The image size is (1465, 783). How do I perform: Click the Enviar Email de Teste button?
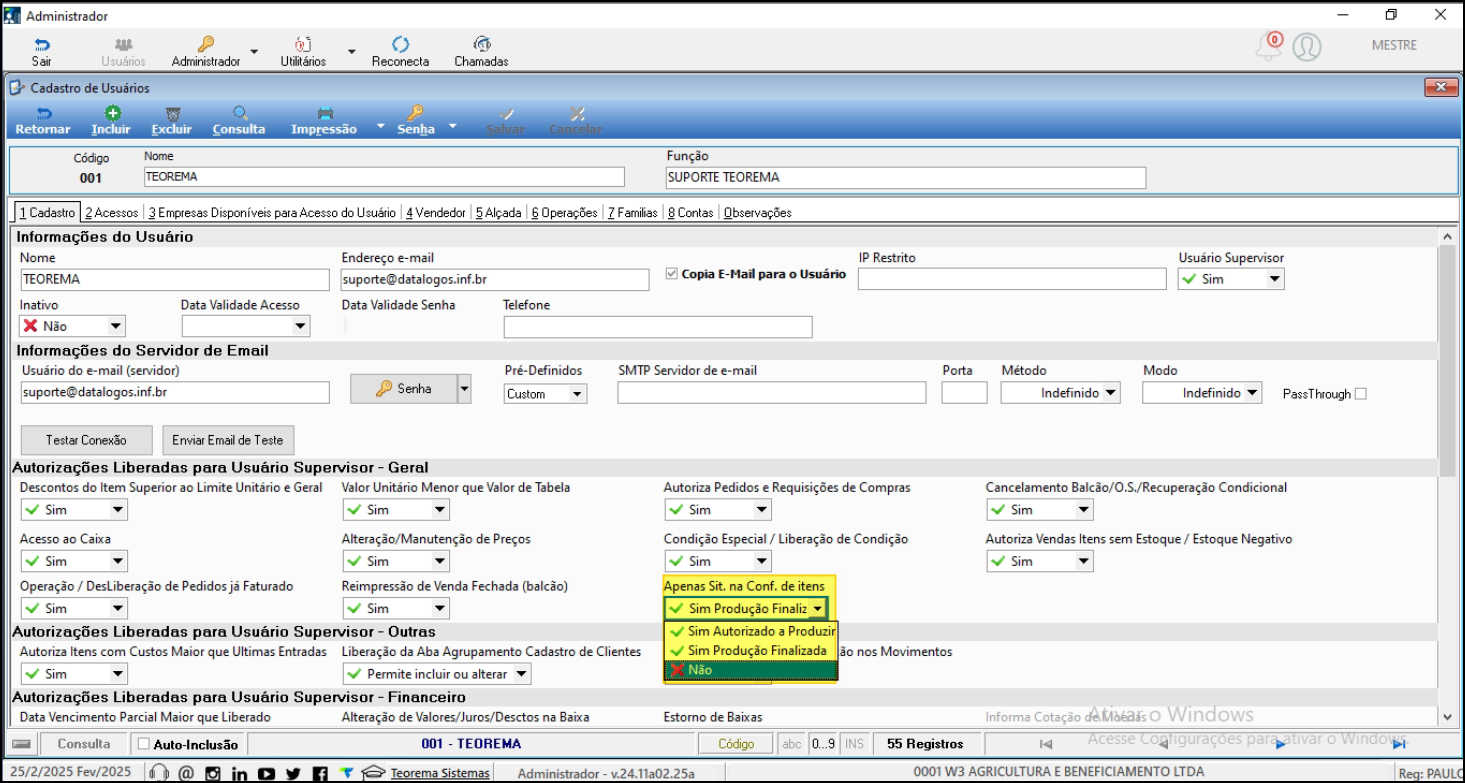click(x=228, y=440)
